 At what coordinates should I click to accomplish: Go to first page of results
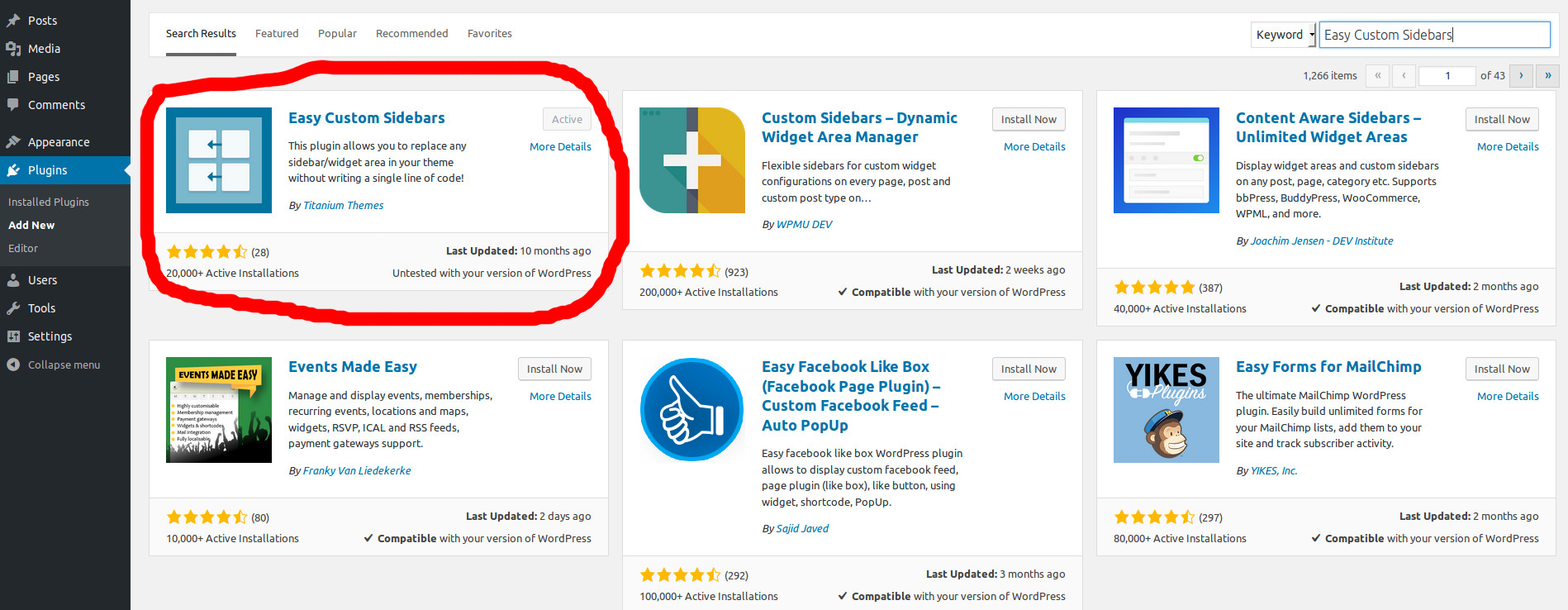(1377, 75)
